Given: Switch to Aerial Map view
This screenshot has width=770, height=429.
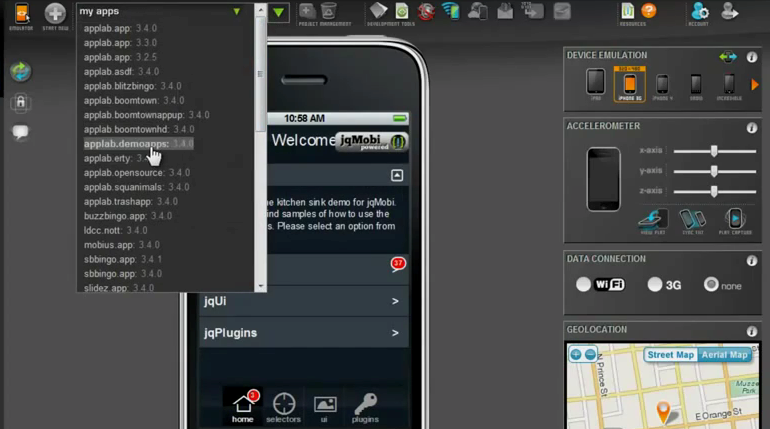Looking at the screenshot, I should 724,355.
